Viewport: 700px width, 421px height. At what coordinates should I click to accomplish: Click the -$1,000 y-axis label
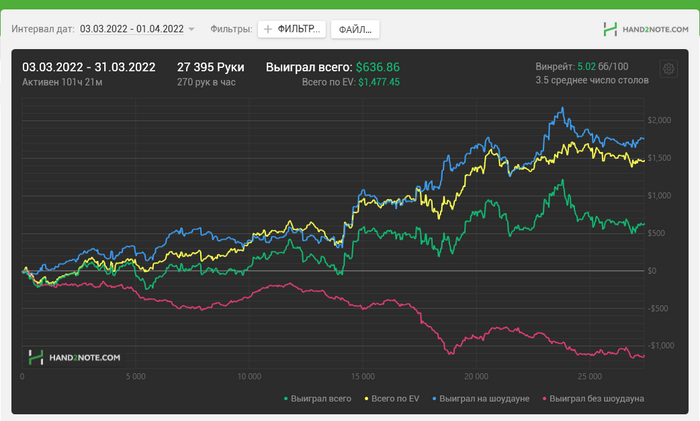pos(661,346)
